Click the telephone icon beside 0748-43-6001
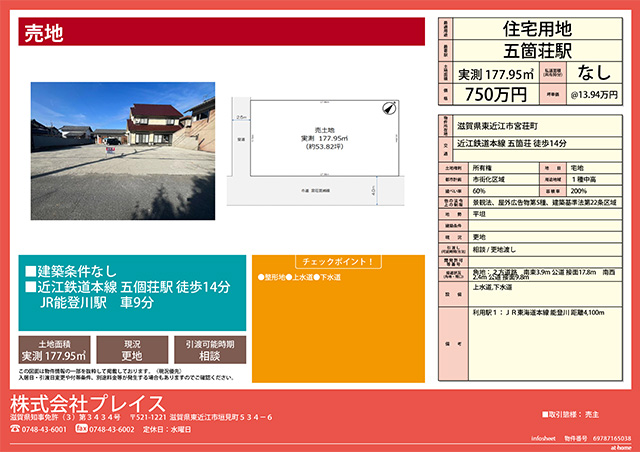The height and width of the screenshot is (452, 640). [15, 429]
